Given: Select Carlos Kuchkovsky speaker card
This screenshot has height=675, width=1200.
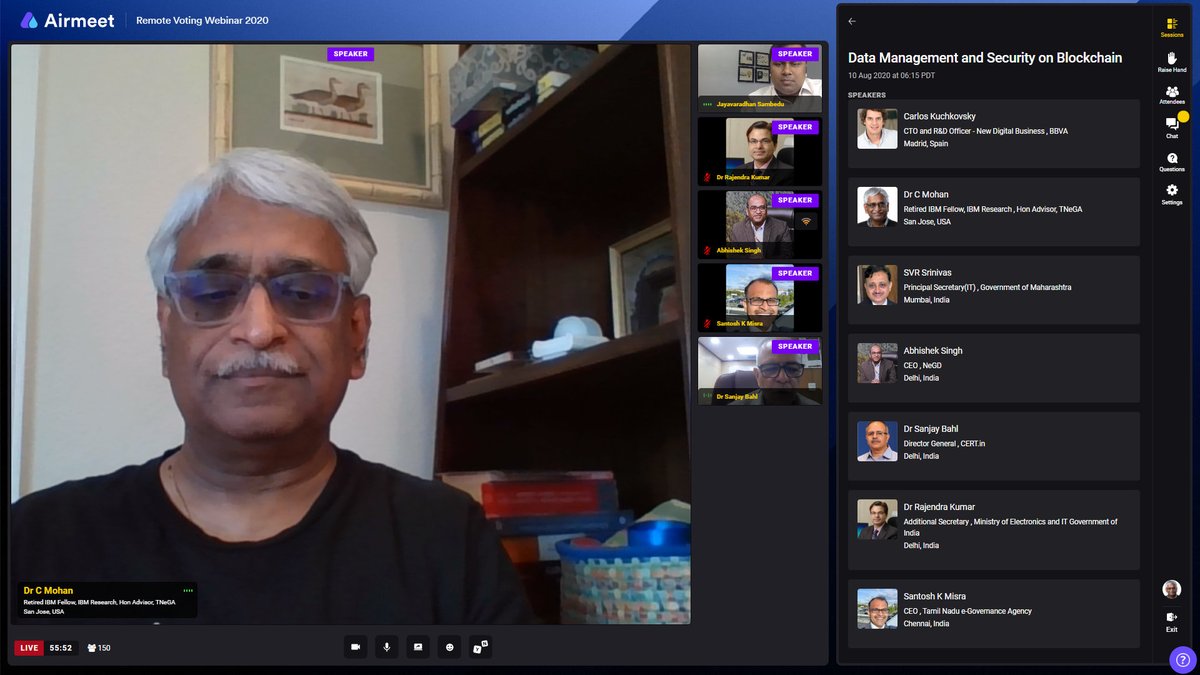Looking at the screenshot, I should coord(994,133).
